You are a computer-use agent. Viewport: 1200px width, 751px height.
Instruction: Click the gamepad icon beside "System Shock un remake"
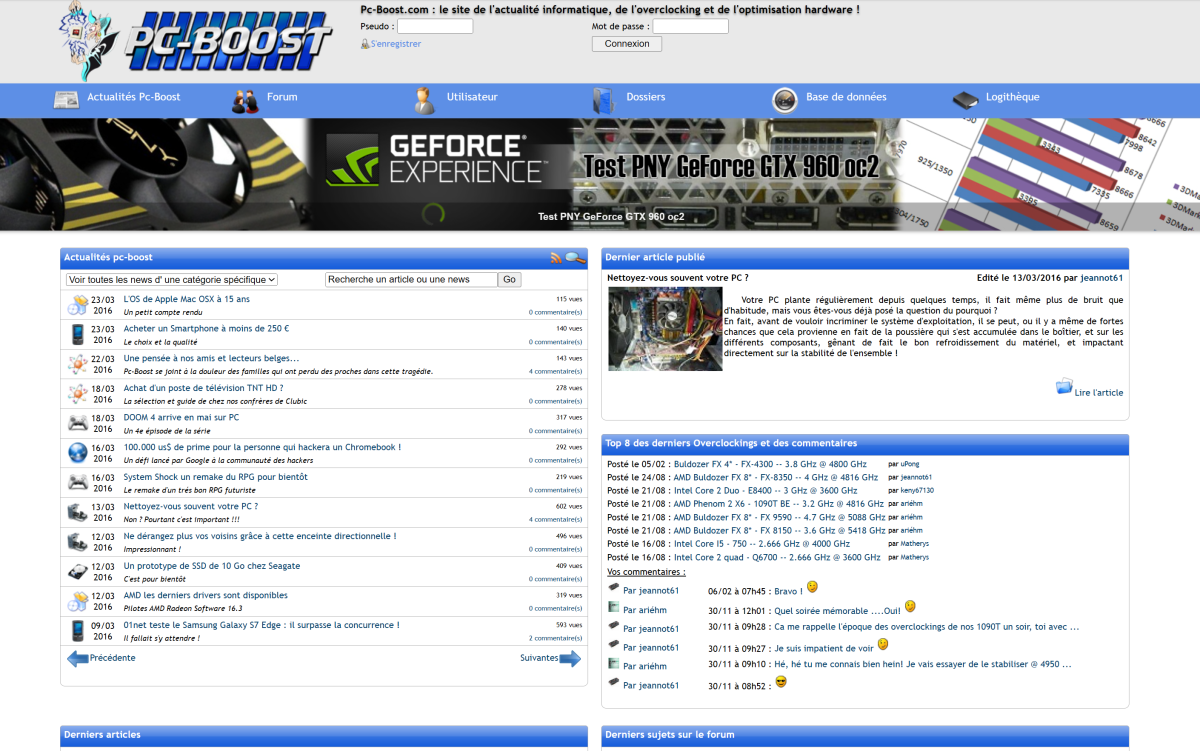tap(78, 482)
